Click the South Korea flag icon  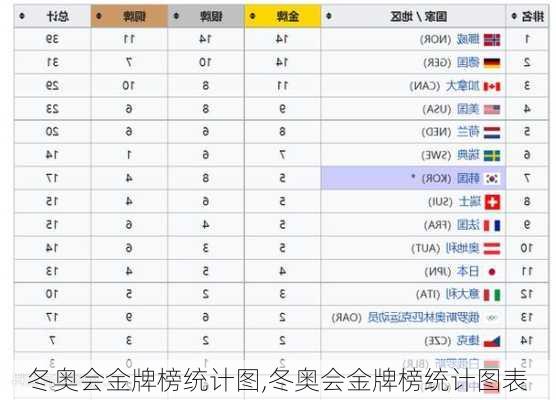[x=492, y=178]
